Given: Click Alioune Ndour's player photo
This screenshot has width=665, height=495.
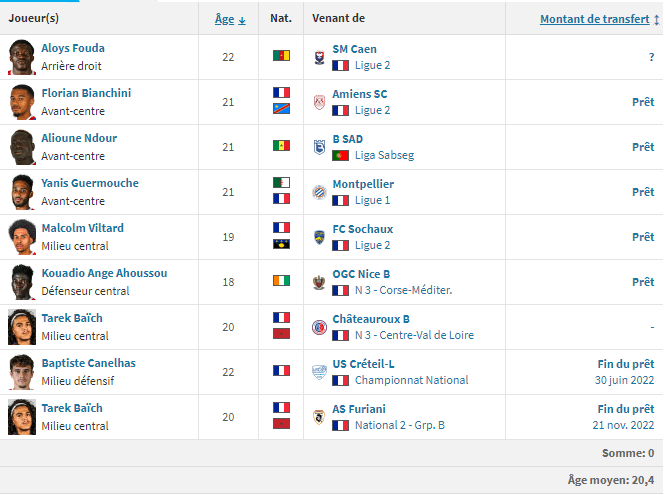Looking at the screenshot, I should click(22, 147).
